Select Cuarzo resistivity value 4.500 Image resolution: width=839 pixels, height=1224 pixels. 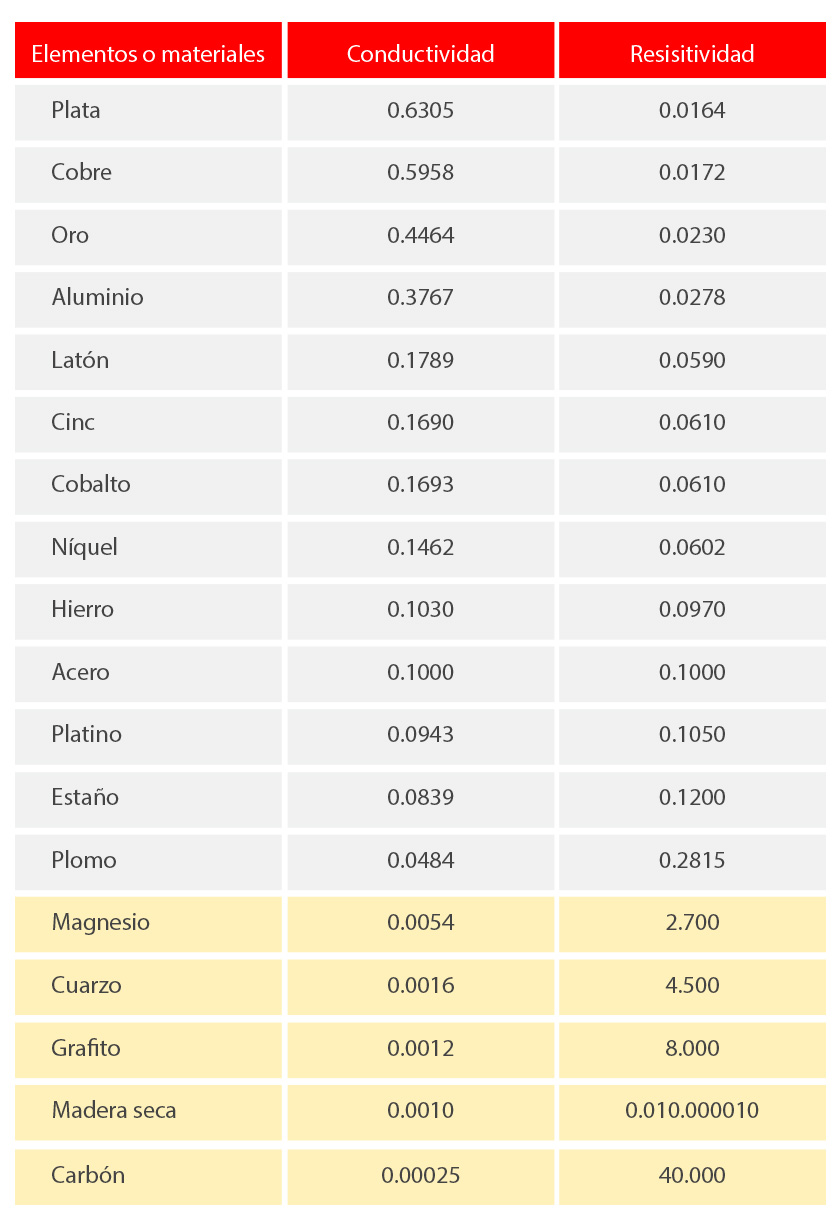[692, 987]
